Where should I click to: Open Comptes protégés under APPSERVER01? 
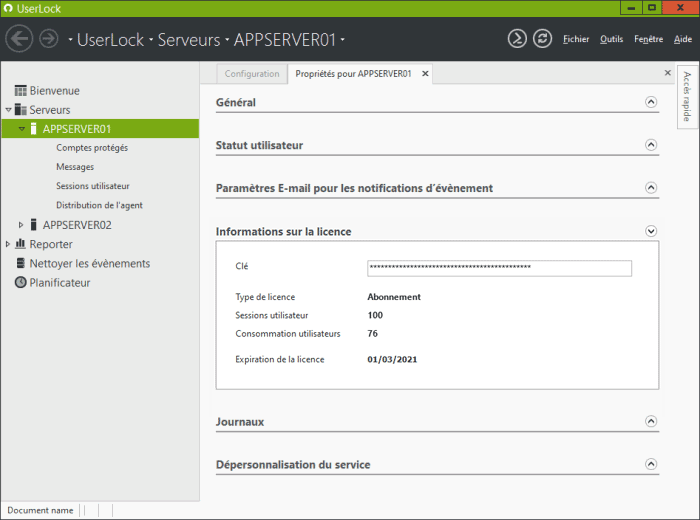[92, 148]
